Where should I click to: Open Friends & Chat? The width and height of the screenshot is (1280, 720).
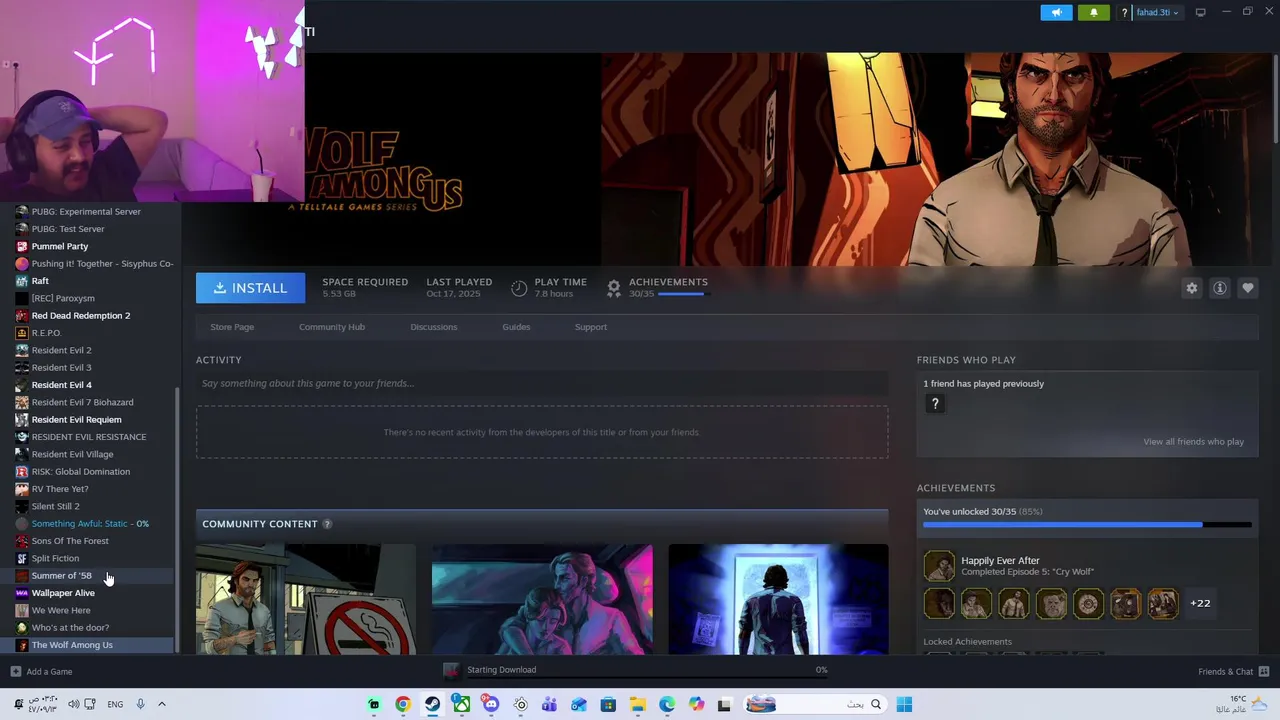click(1233, 672)
